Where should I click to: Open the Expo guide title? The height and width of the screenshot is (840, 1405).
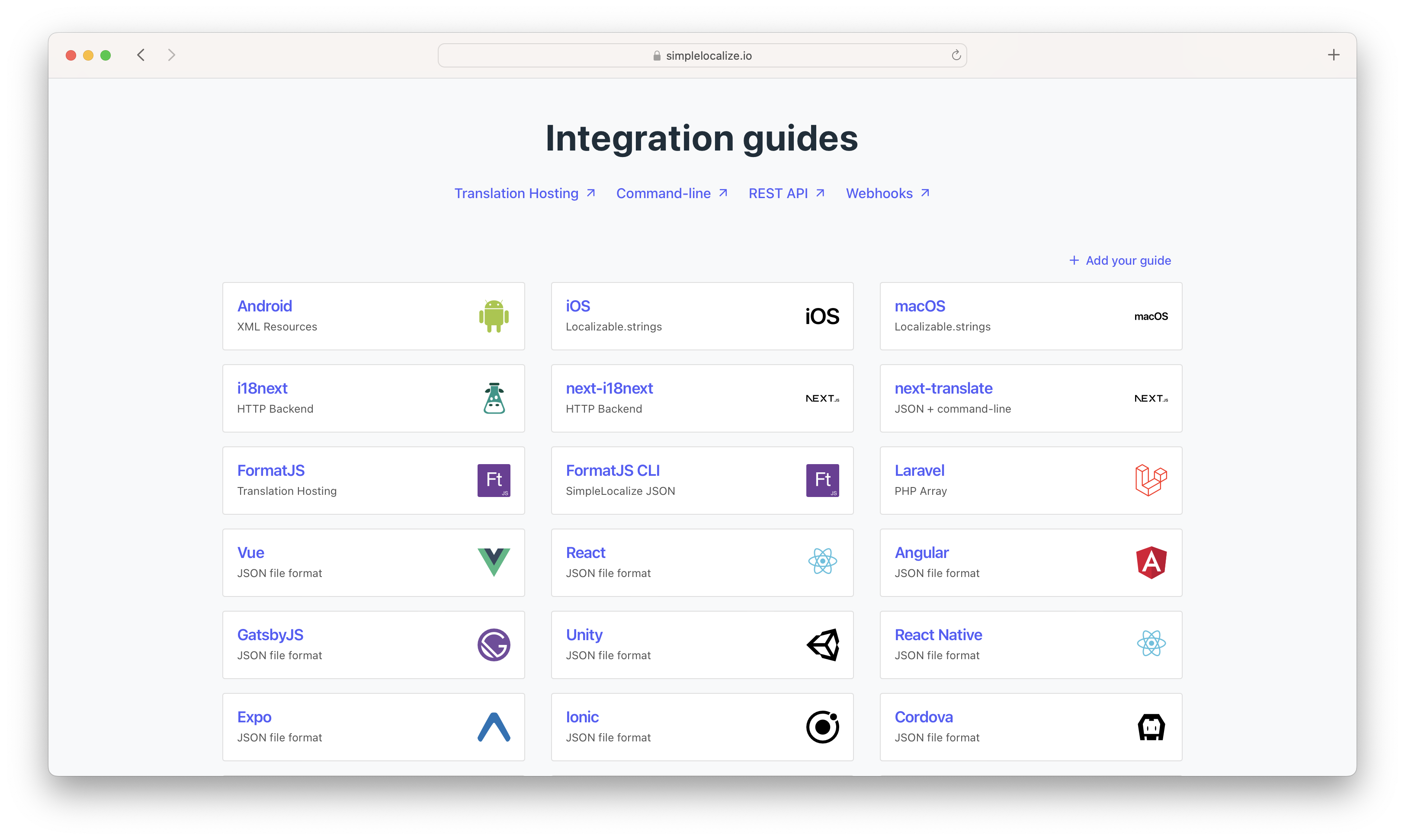(x=254, y=717)
